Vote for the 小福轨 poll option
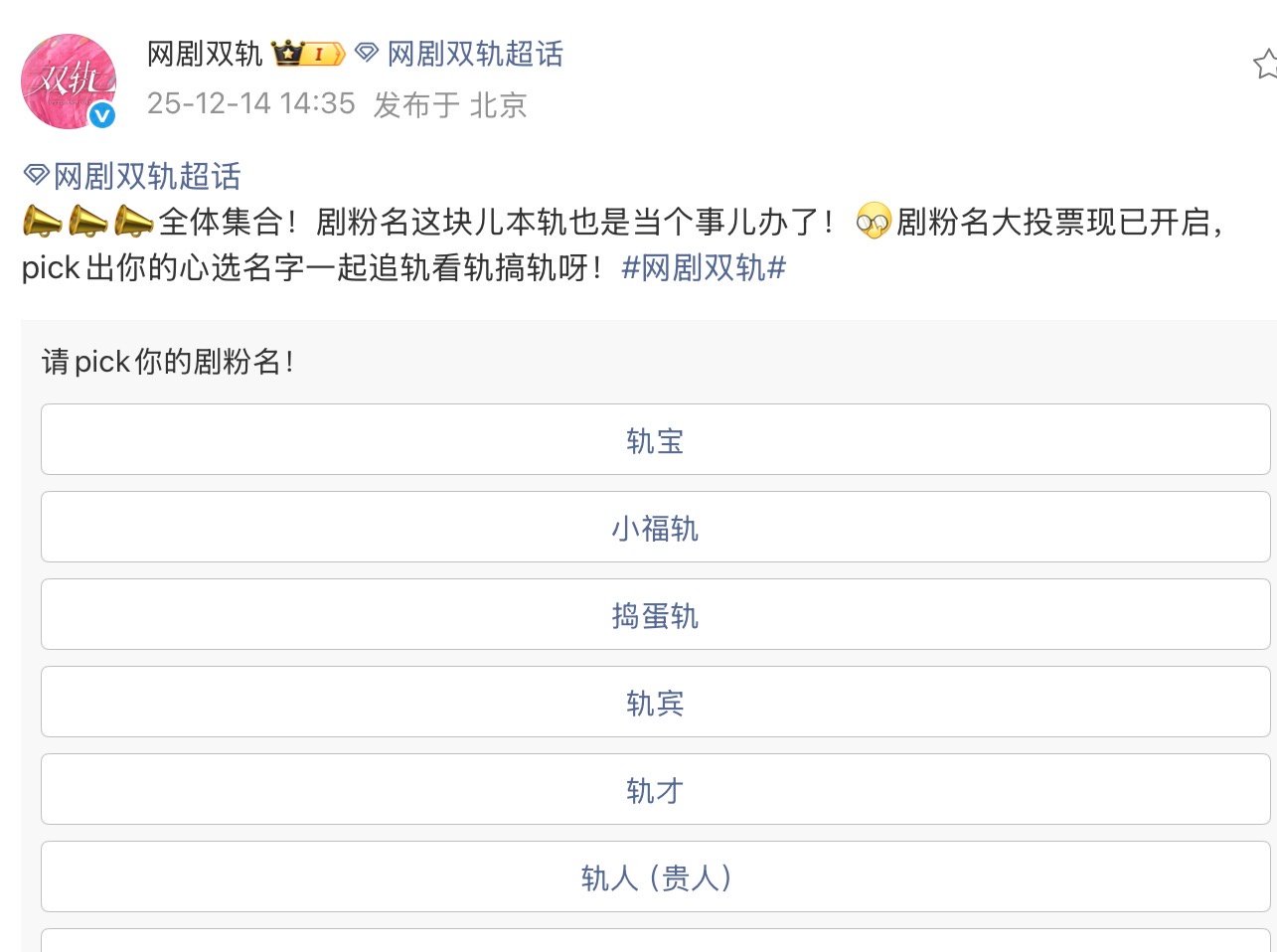 [x=656, y=527]
